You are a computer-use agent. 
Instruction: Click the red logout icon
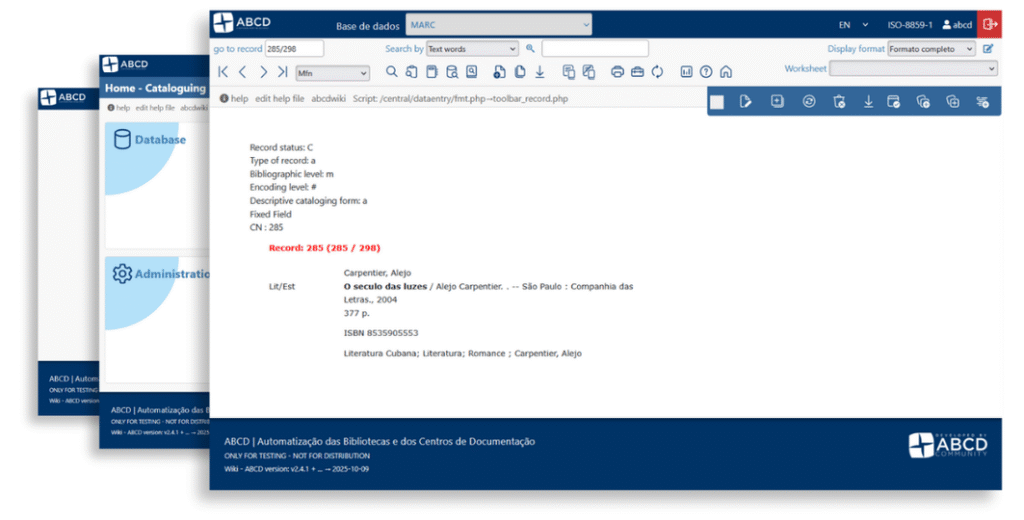tap(990, 24)
